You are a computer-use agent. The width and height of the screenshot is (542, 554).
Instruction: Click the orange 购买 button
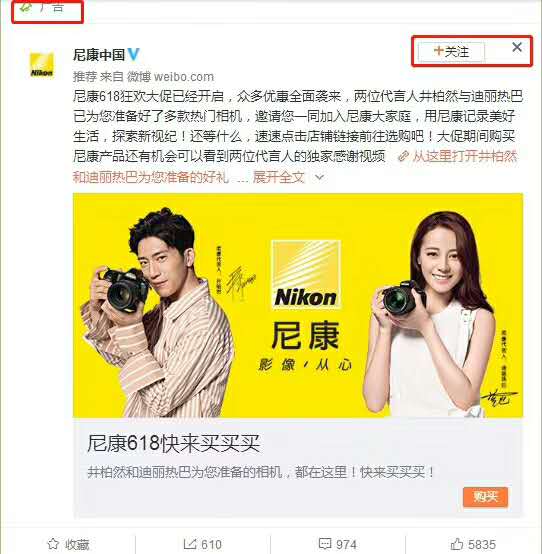[485, 497]
